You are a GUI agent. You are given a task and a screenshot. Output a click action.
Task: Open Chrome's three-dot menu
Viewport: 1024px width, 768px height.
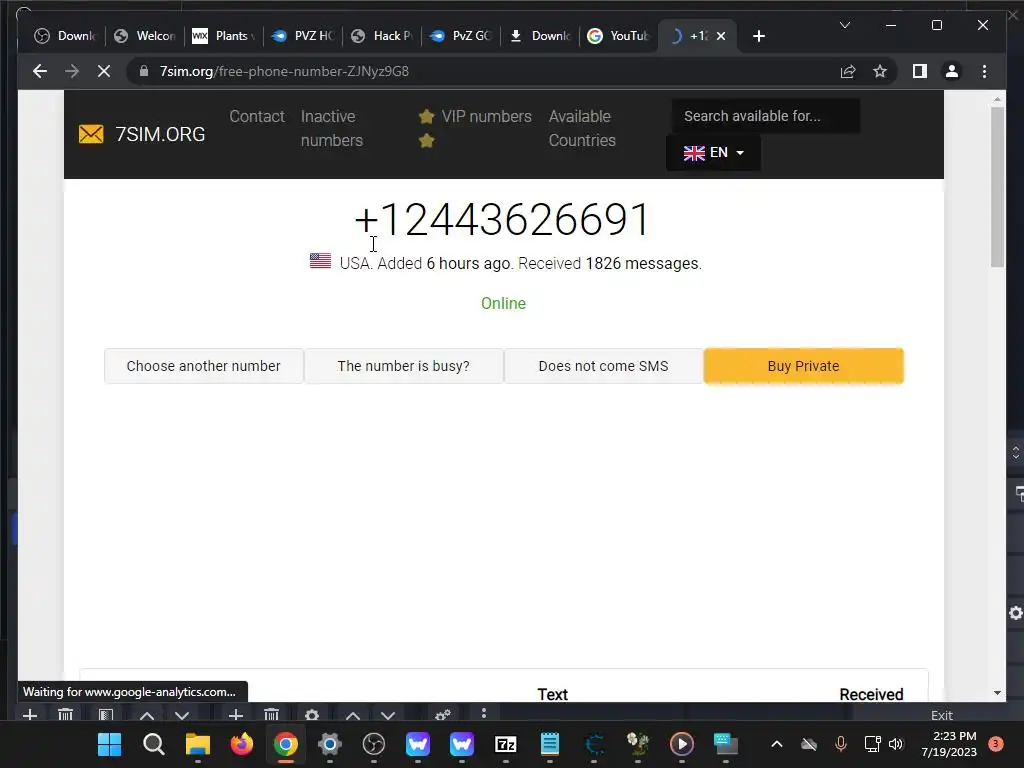pos(984,71)
